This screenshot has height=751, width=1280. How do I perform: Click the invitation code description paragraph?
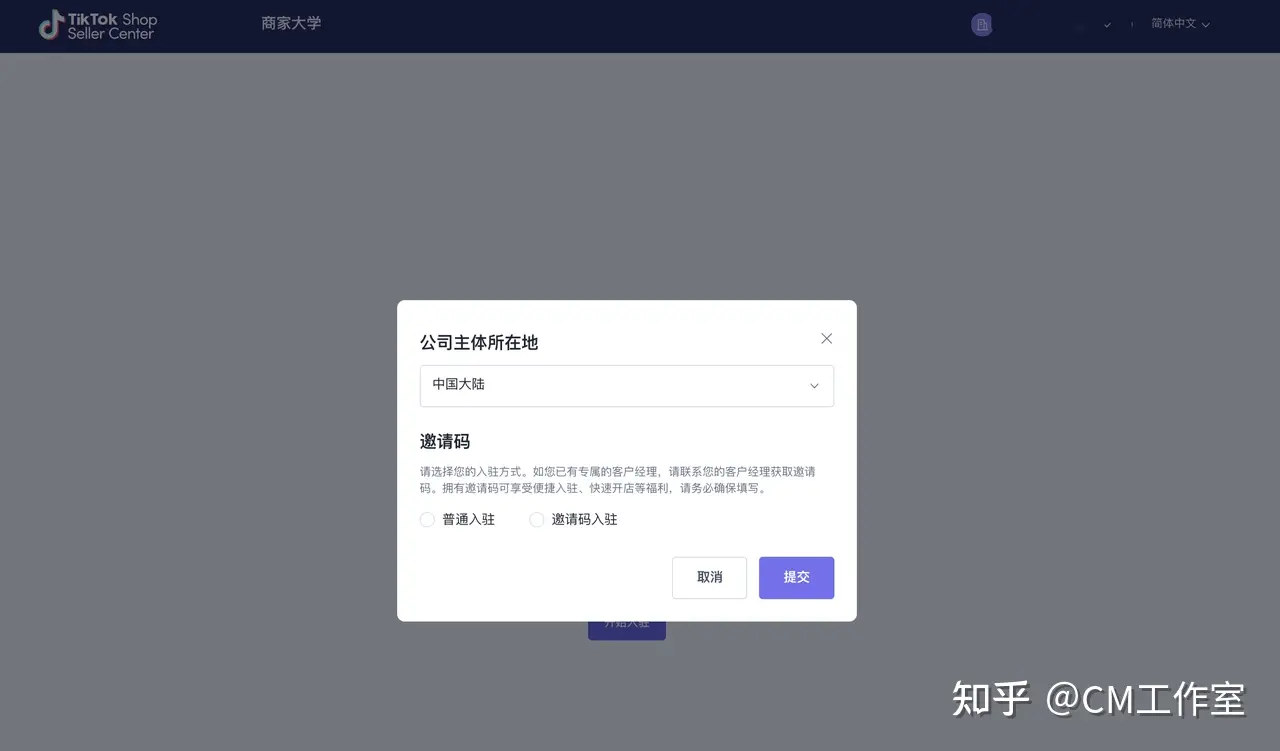618,480
